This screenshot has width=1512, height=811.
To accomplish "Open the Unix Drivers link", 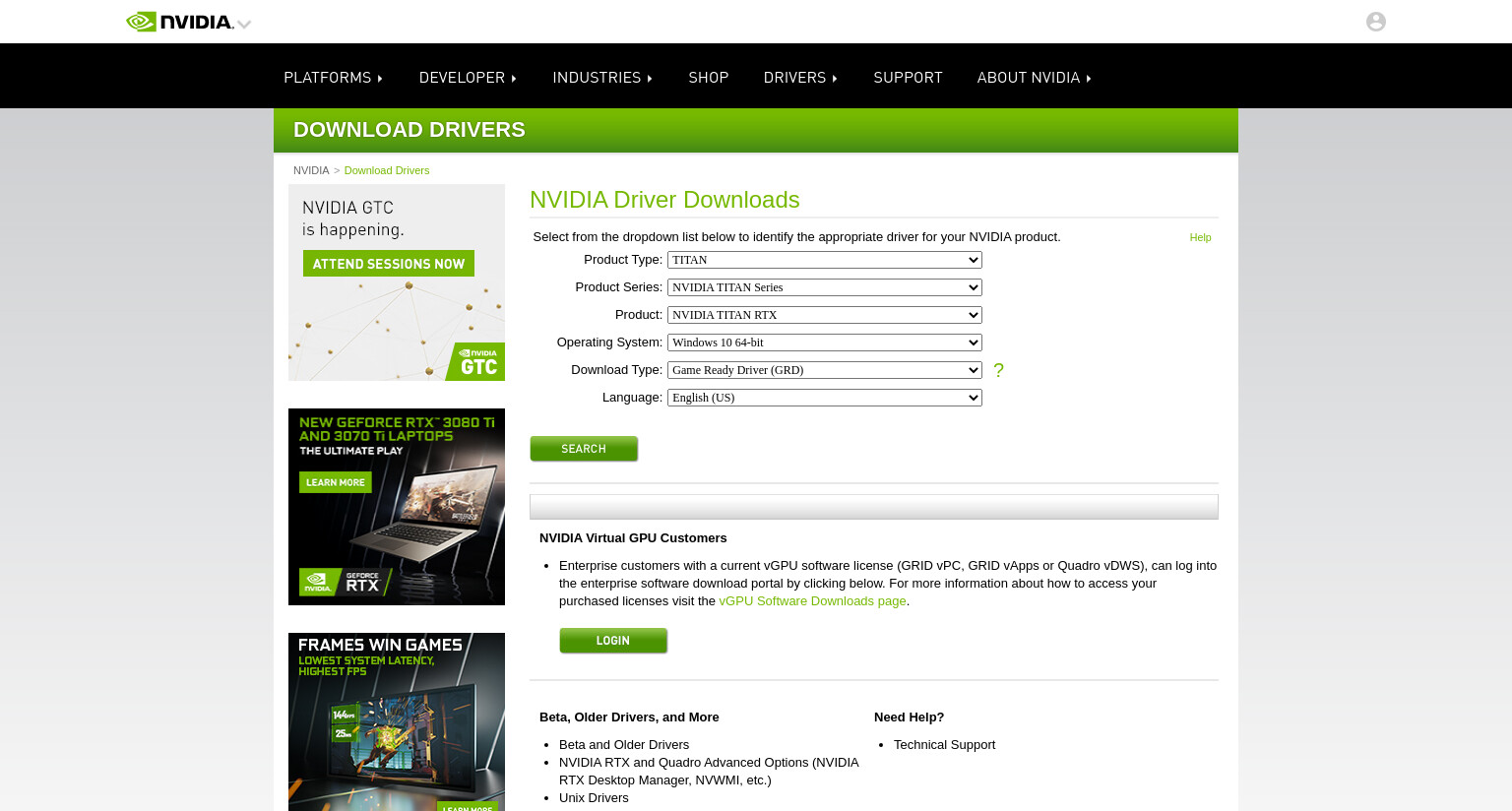I will [594, 798].
